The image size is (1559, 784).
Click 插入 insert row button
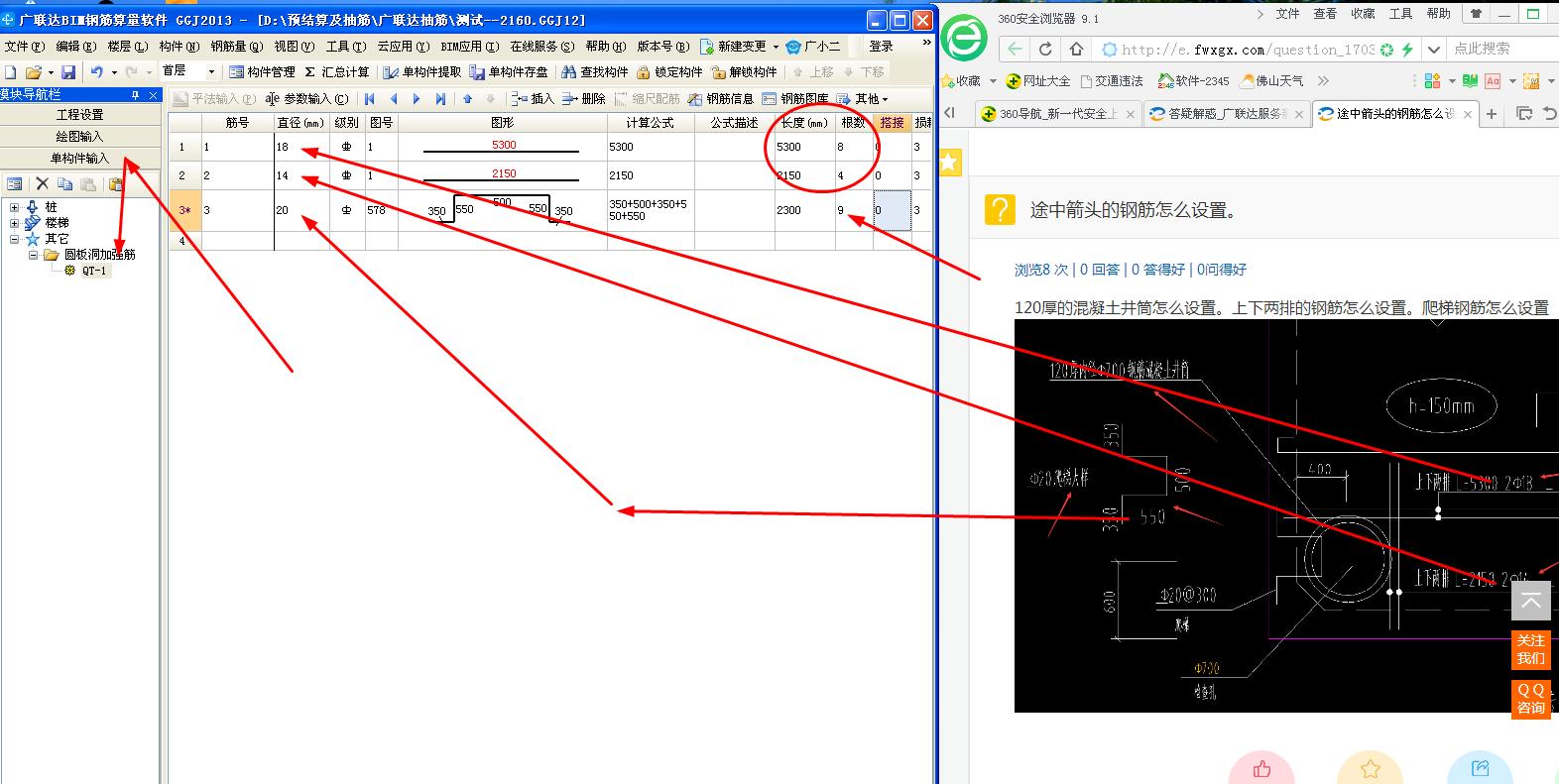[x=533, y=99]
